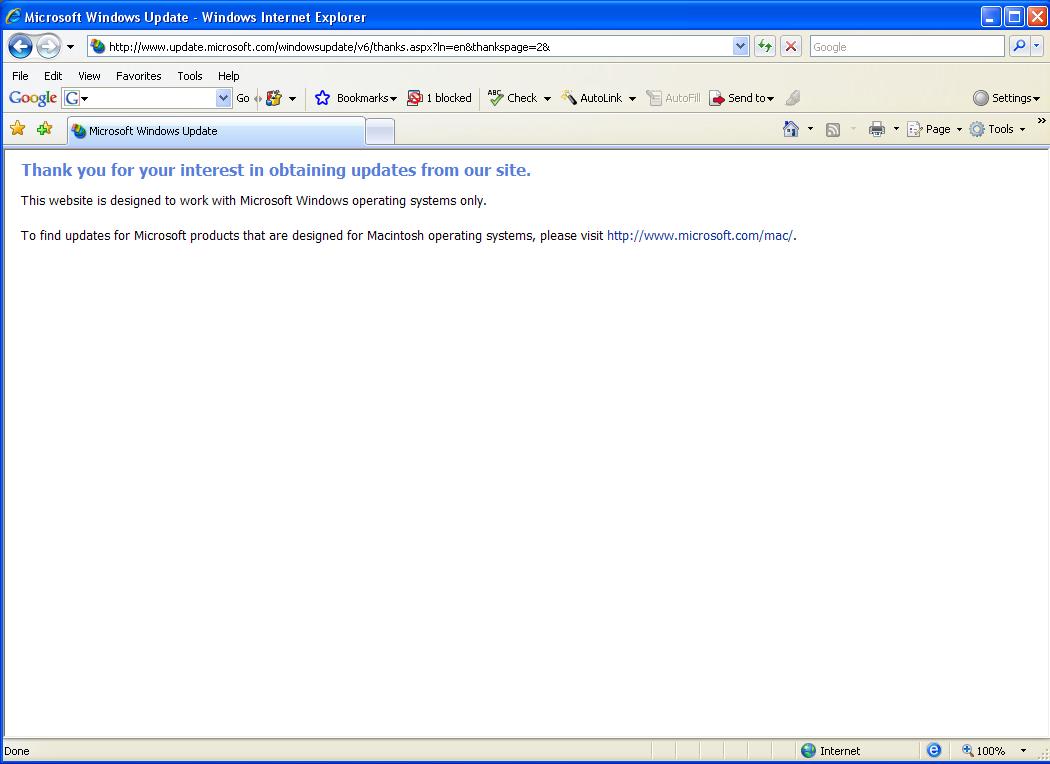Image resolution: width=1050 pixels, height=764 pixels.
Task: Click the Google Toolbar search input
Action: pyautogui.click(x=147, y=98)
